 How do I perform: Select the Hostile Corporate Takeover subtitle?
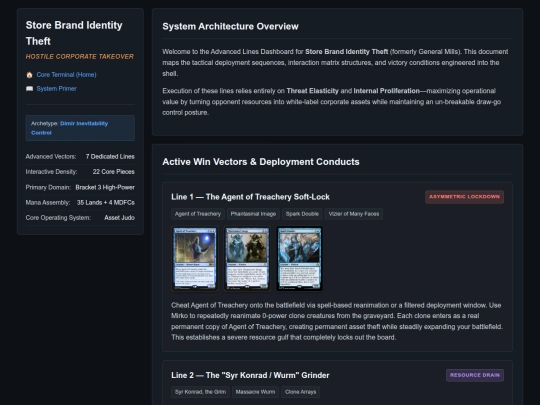[80, 56]
